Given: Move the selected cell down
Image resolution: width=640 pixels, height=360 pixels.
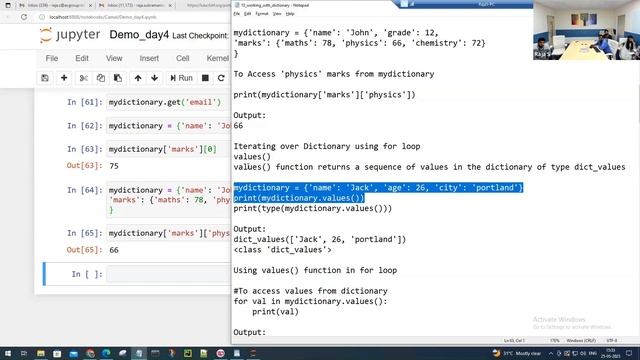Looking at the screenshot, I should tap(154, 78).
